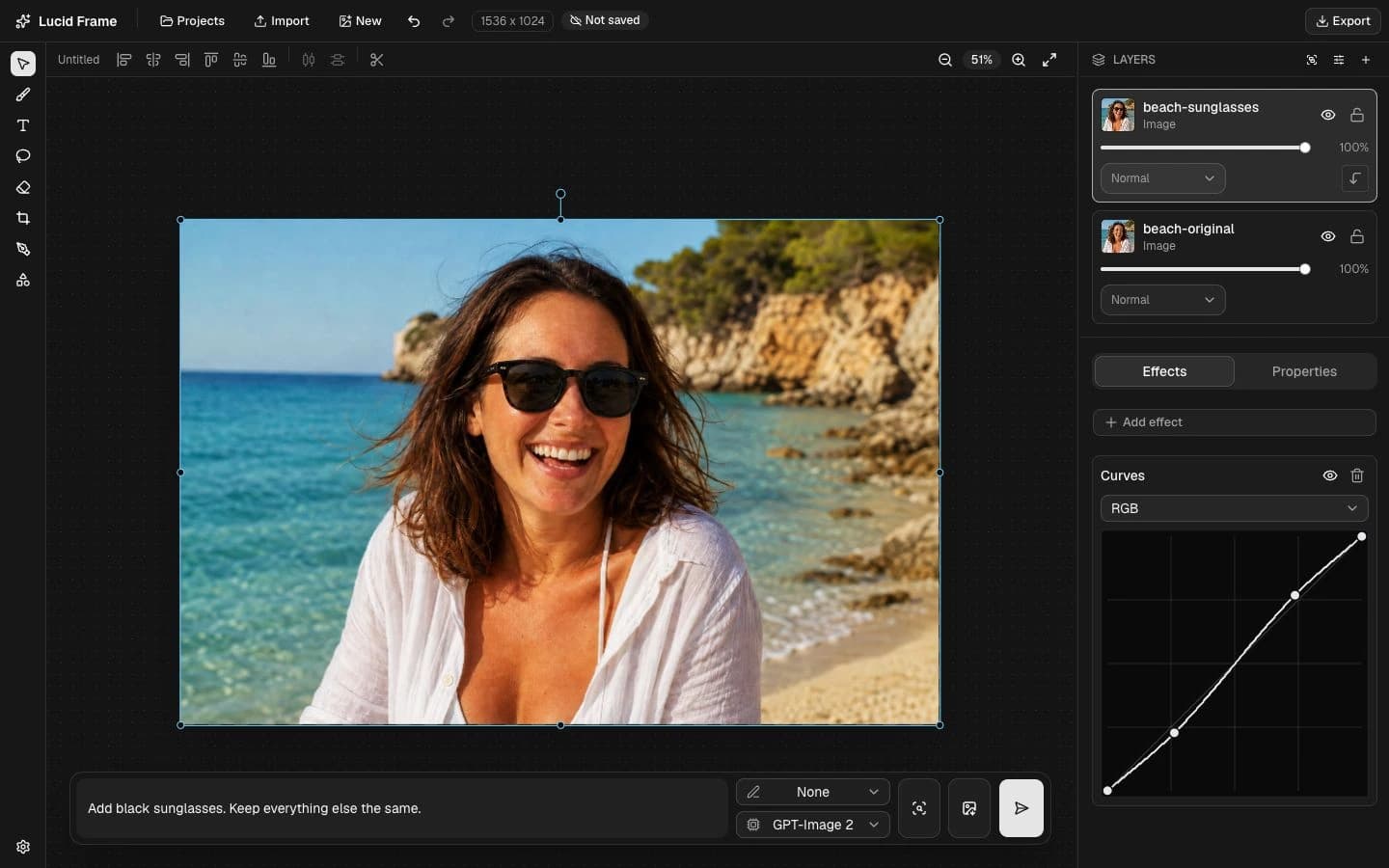The width and height of the screenshot is (1389, 868).
Task: Align objects to horizontal center
Action: pos(153,60)
